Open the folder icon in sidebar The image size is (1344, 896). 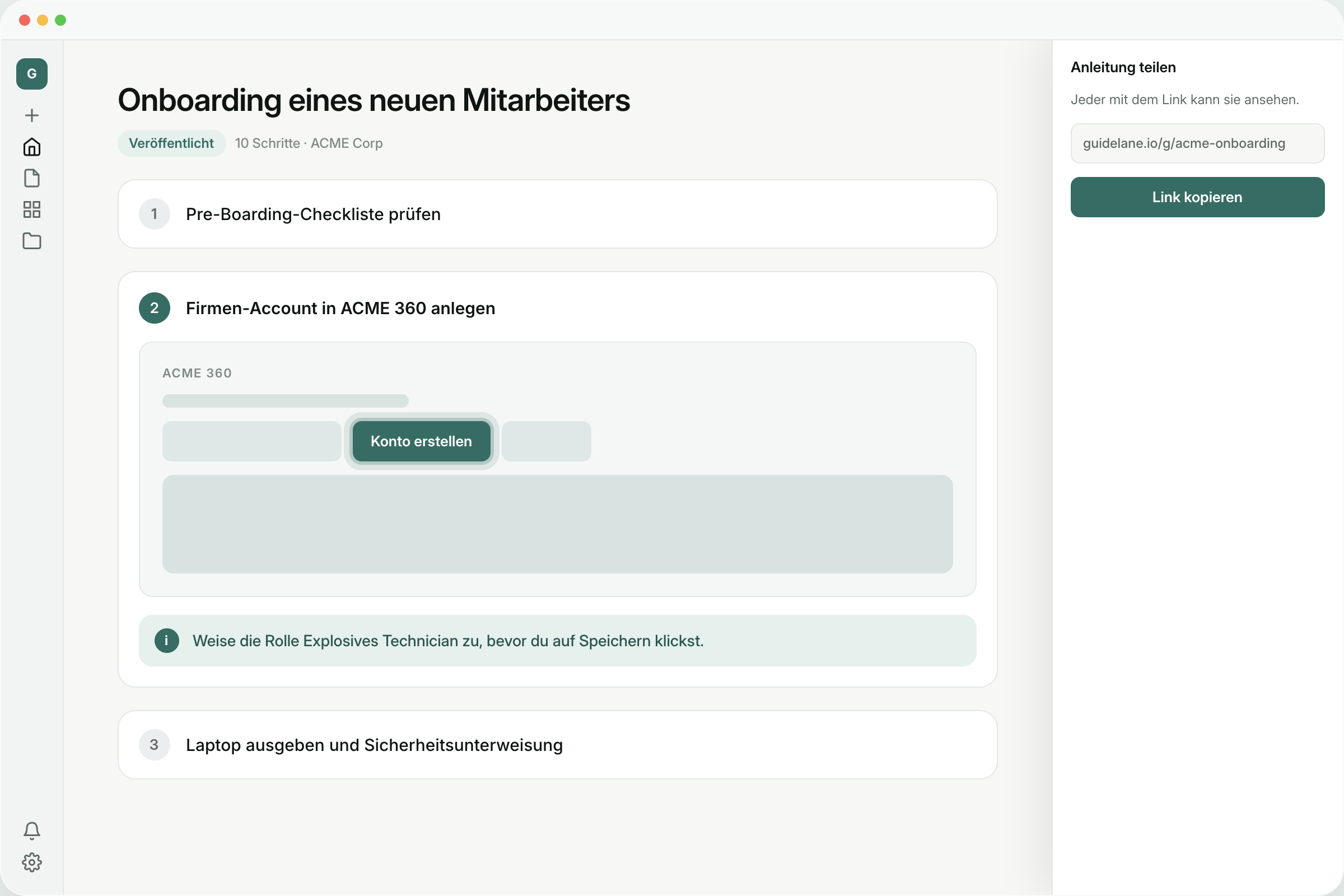tap(32, 241)
